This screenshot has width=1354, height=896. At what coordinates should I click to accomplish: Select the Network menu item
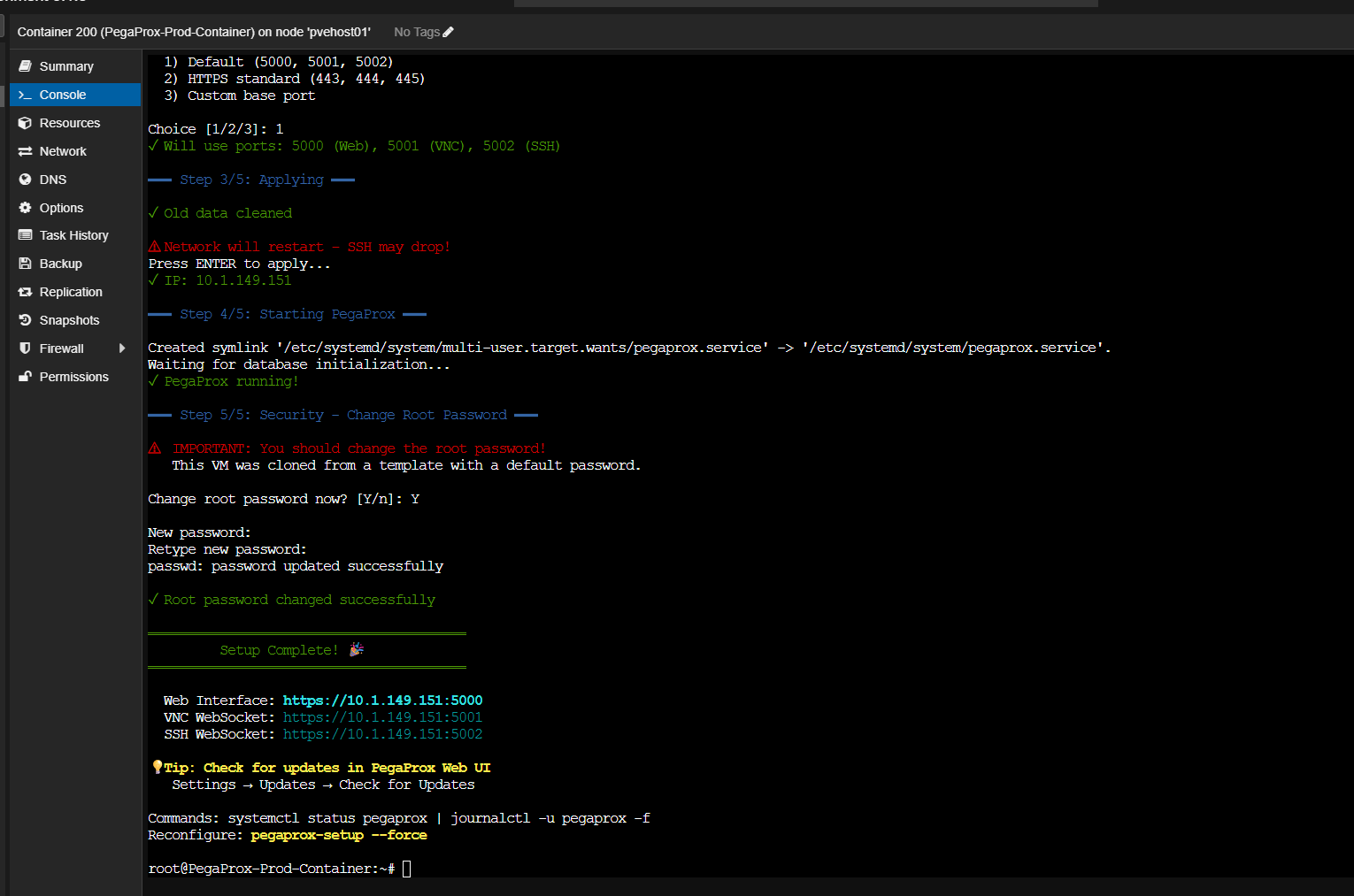click(63, 151)
